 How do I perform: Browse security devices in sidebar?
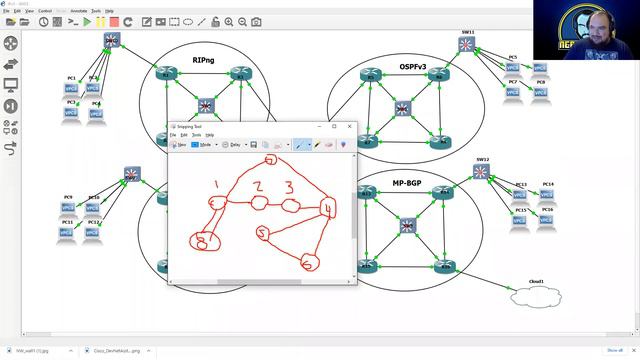(11, 106)
